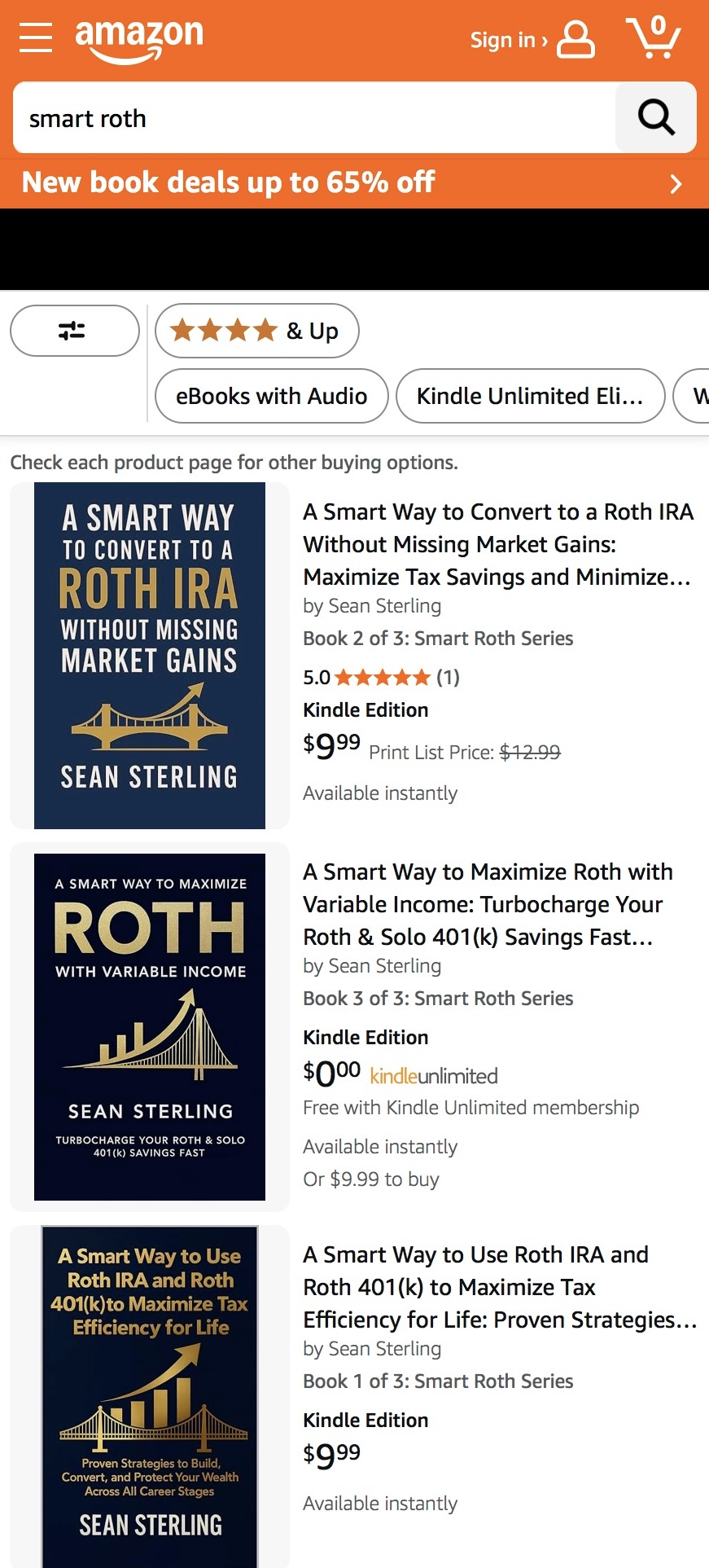This screenshot has width=709, height=1568.
Task: View New book deals up to 65% off
Action: tap(228, 182)
